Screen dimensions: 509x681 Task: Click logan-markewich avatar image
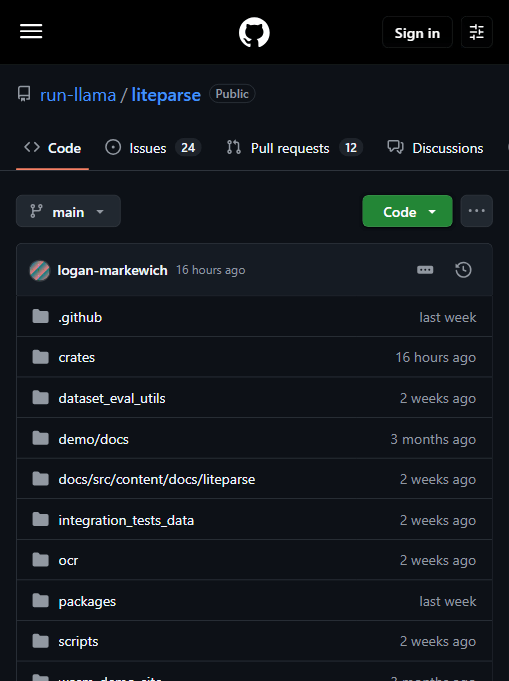tap(40, 270)
